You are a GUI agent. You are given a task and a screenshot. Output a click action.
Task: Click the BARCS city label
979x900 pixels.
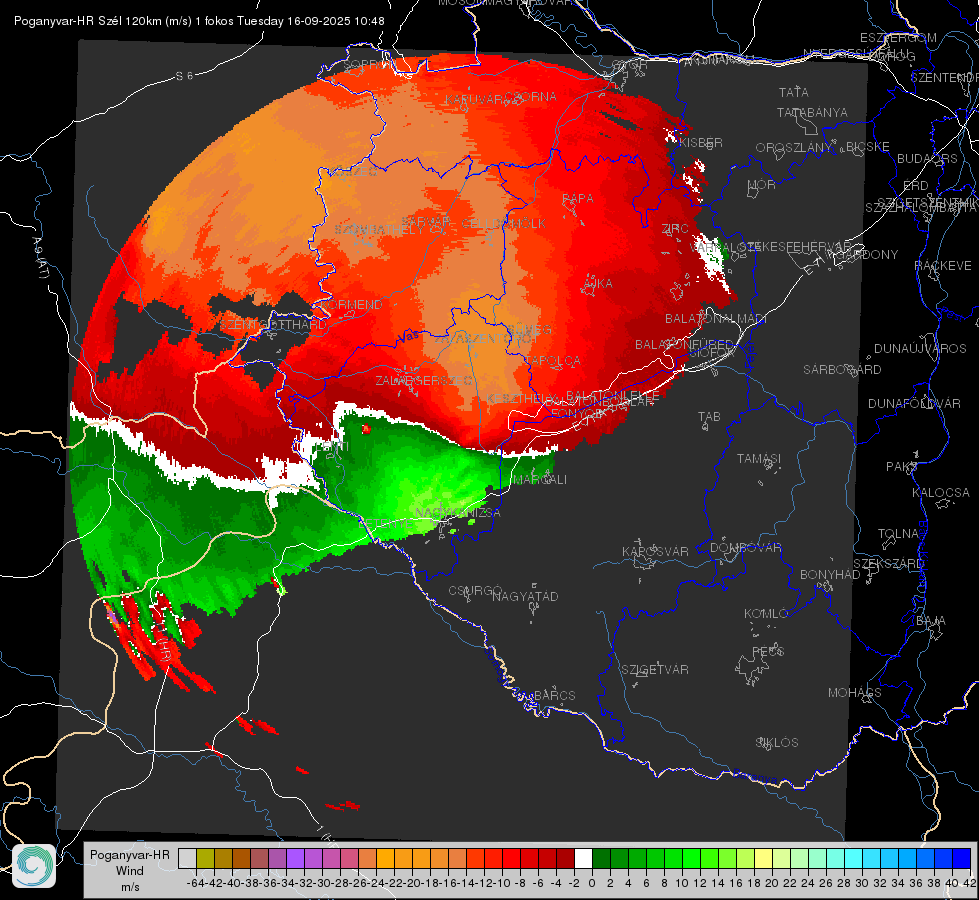click(554, 696)
